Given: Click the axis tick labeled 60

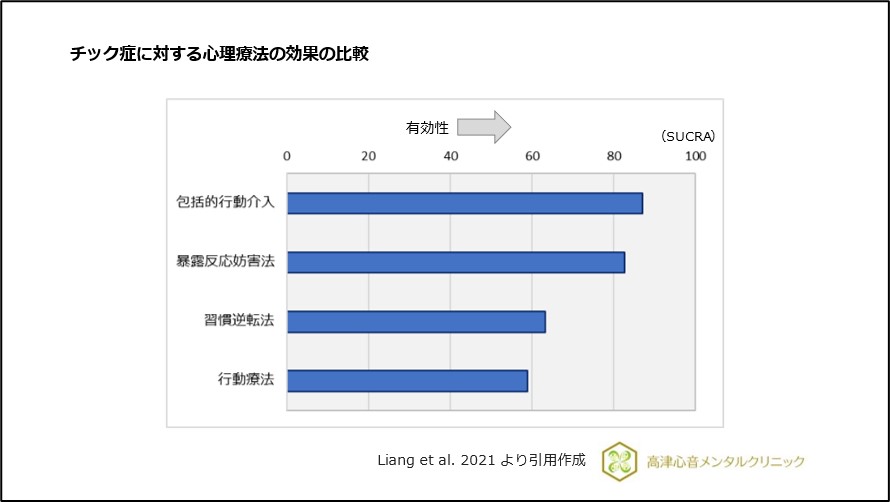Looking at the screenshot, I should [532, 156].
